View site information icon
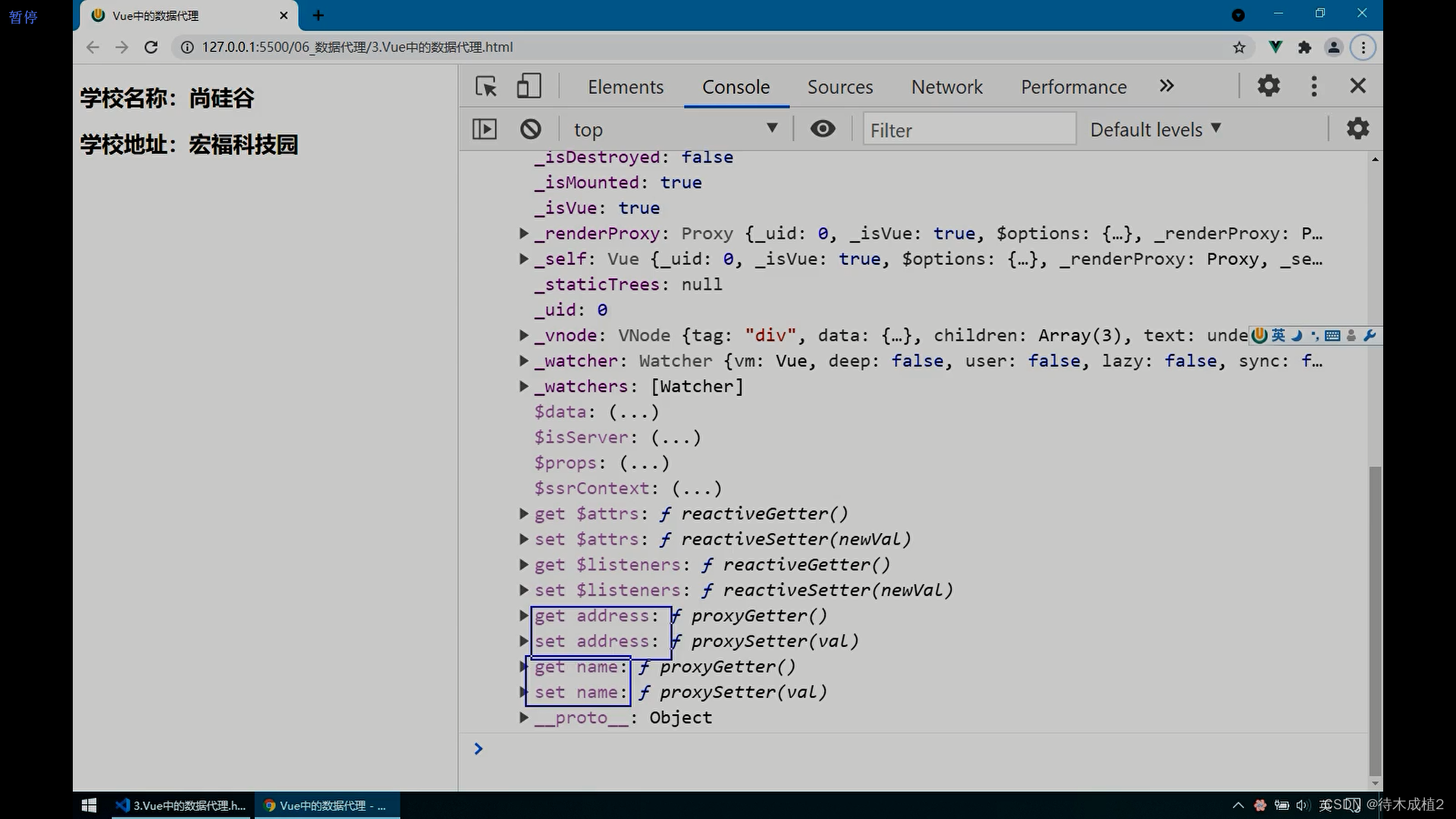The height and width of the screenshot is (819, 1456). click(187, 47)
